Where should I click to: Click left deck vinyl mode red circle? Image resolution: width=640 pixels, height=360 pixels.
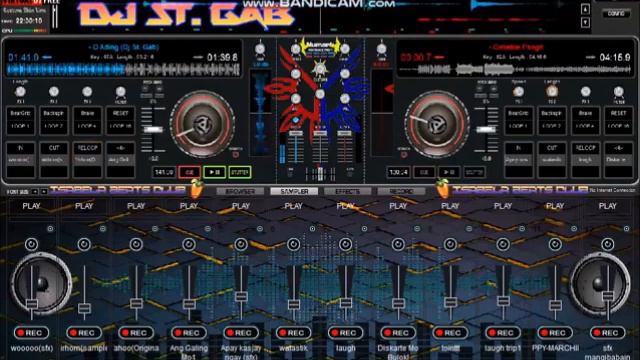click(236, 154)
